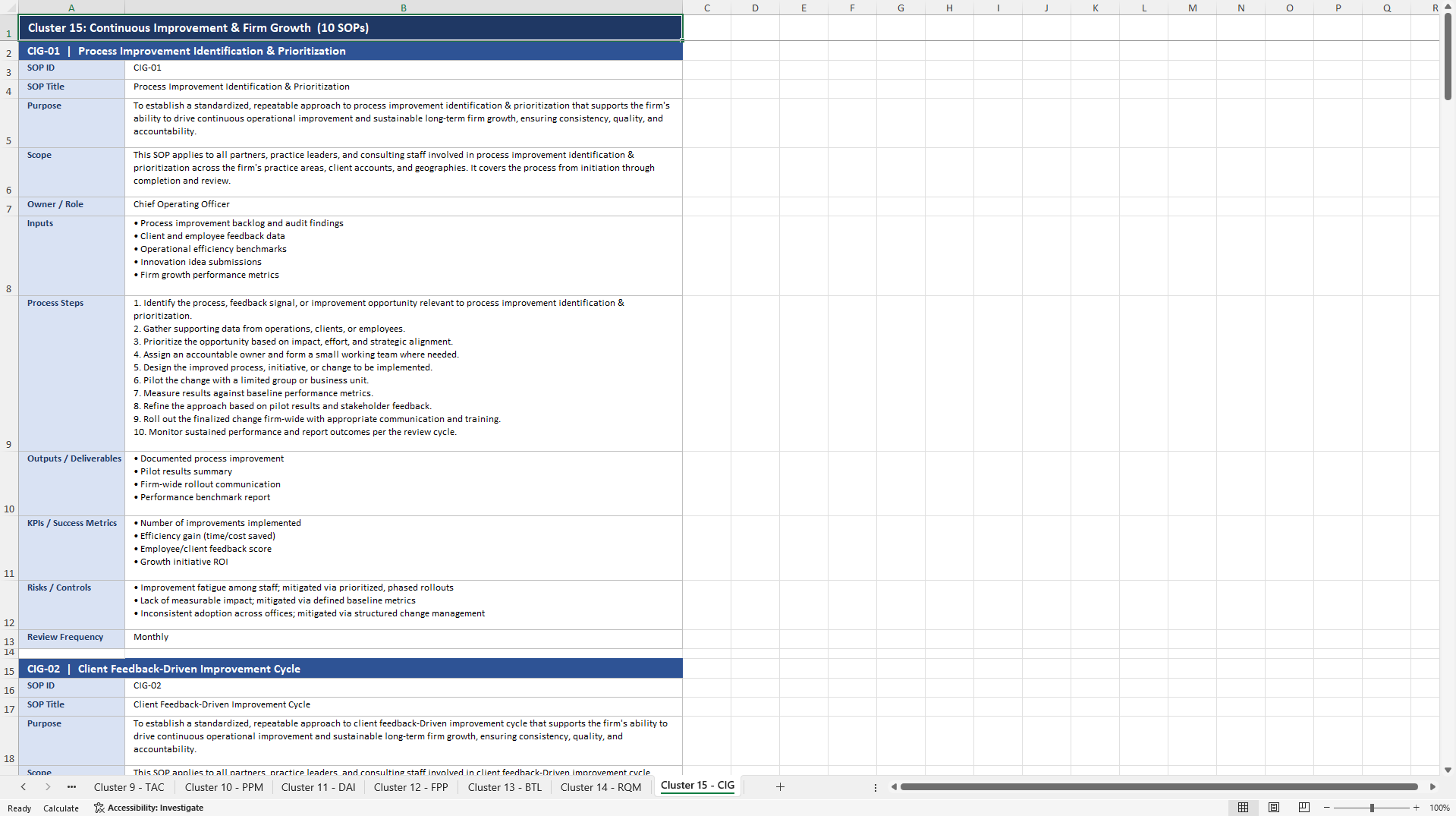Viewport: 1456px width, 816px height.
Task: Zoom out using the minus button
Action: 1327,808
